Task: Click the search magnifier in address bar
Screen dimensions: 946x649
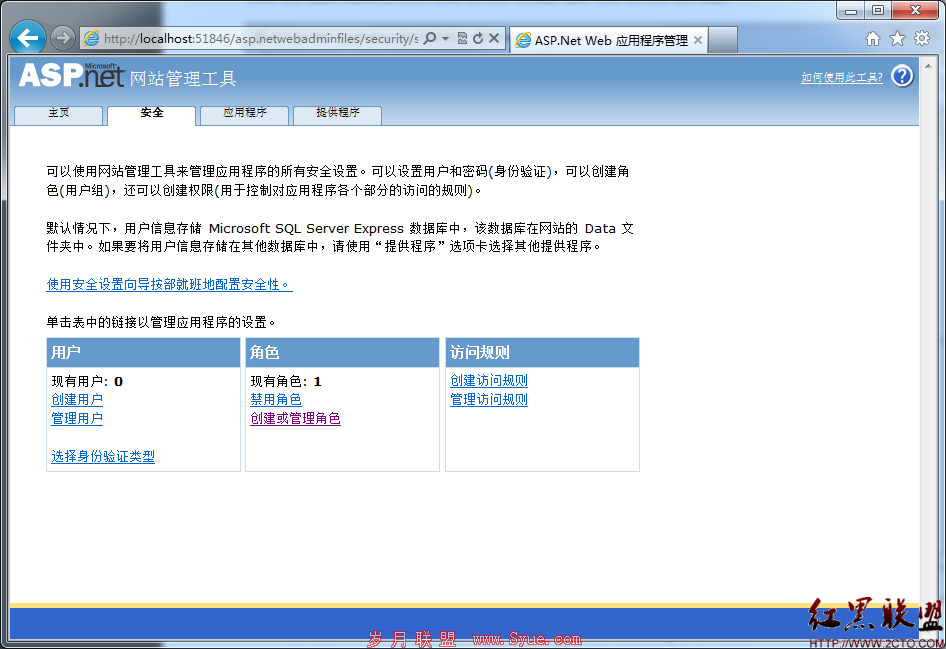Action: coord(430,38)
